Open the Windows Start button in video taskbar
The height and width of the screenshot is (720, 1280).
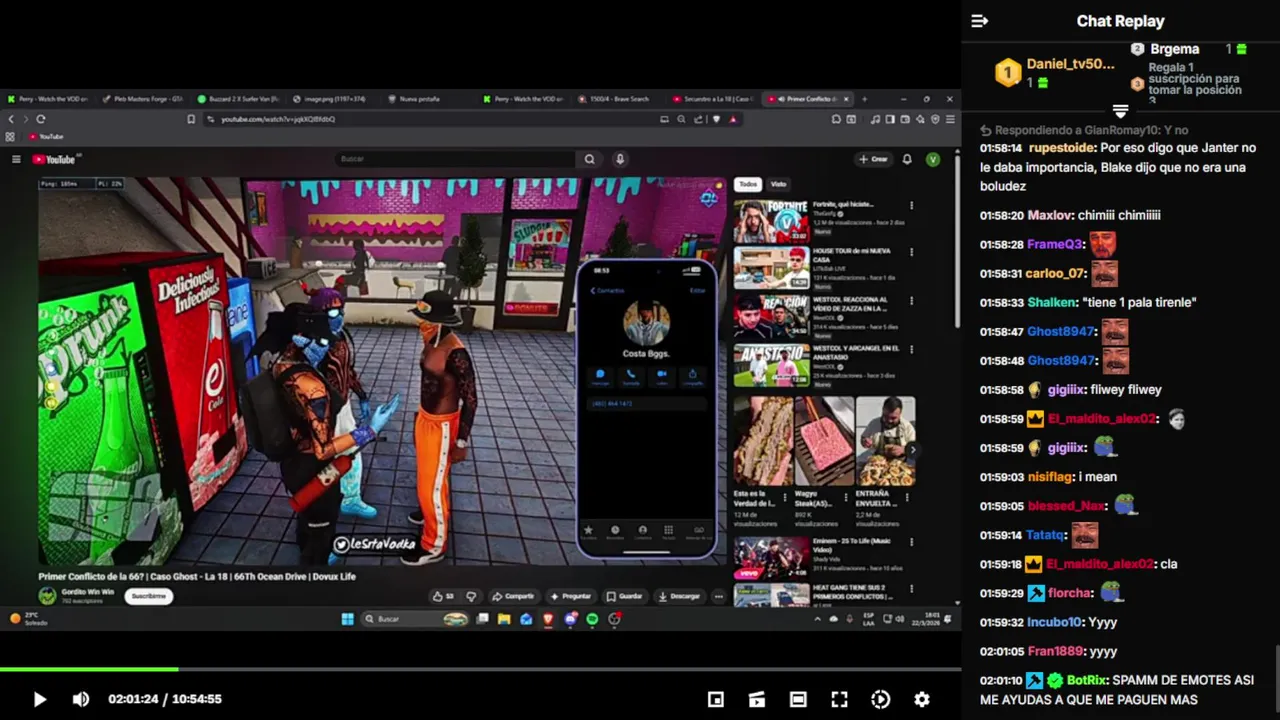coord(347,619)
